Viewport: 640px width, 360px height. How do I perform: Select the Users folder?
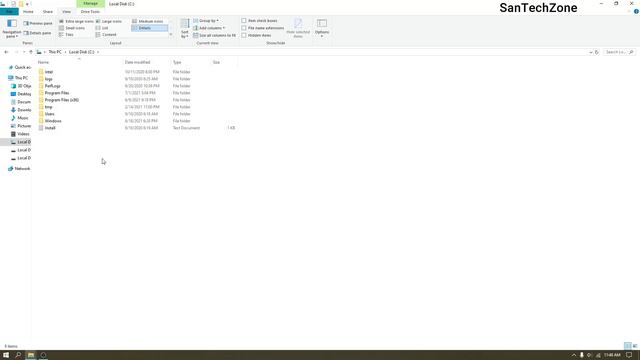pyautogui.click(x=49, y=114)
